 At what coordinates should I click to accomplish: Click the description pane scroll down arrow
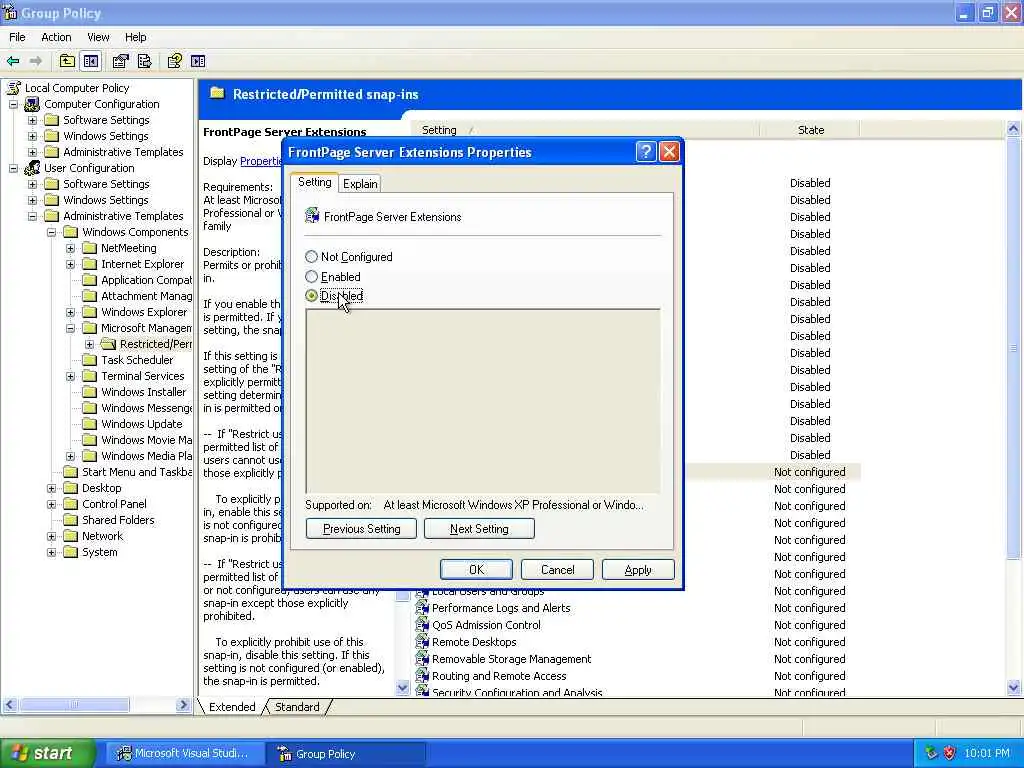[x=402, y=688]
